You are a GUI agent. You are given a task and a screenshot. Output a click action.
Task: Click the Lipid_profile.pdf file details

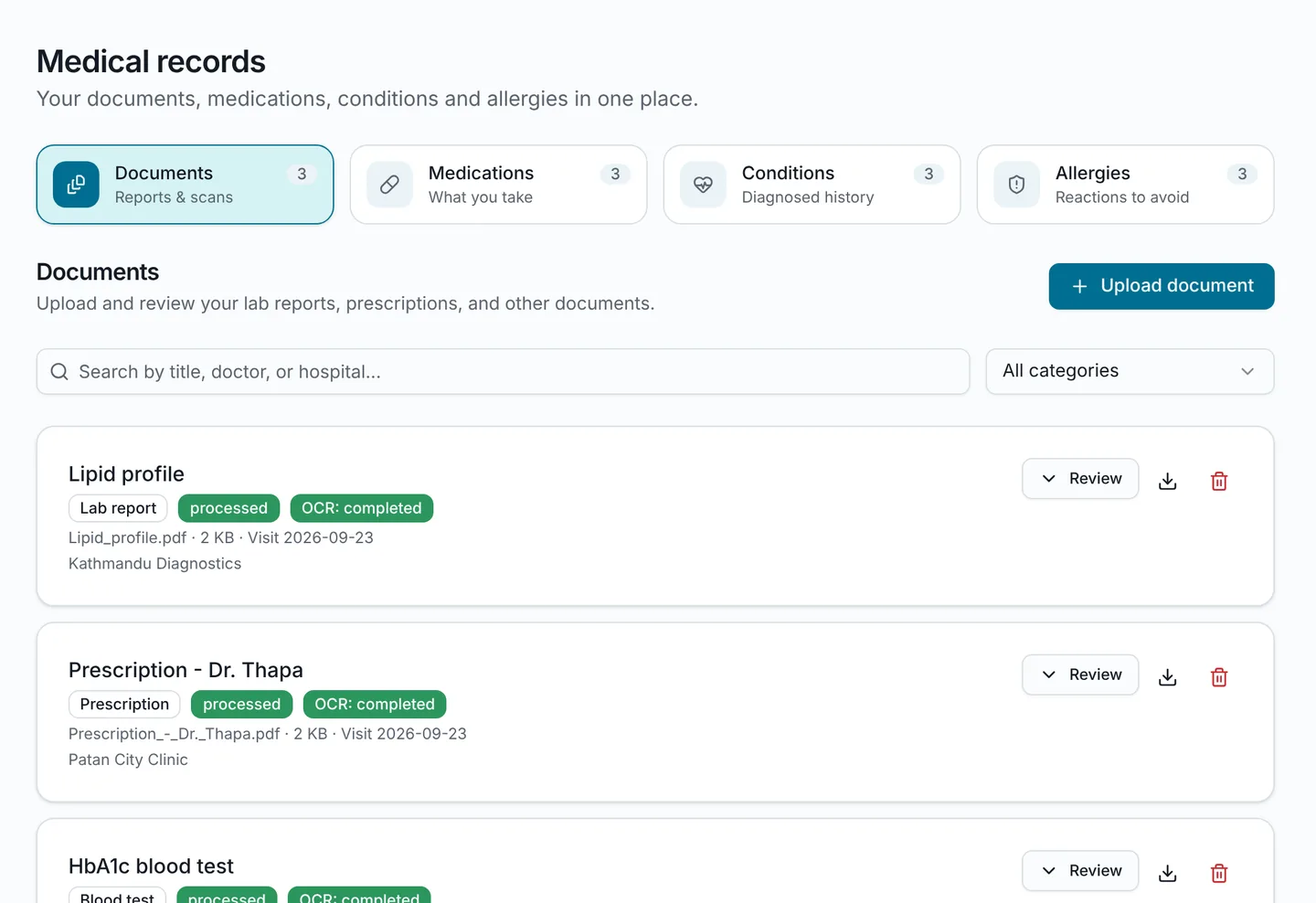tap(221, 537)
